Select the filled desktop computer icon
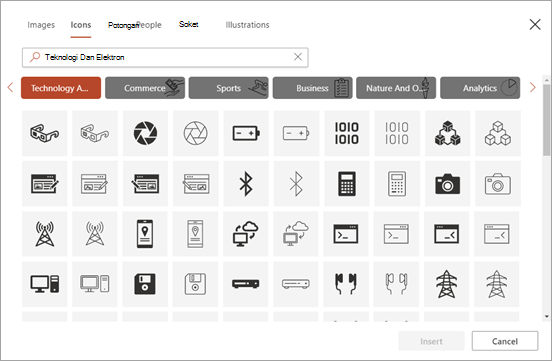This screenshot has height=361, width=552. point(45,284)
